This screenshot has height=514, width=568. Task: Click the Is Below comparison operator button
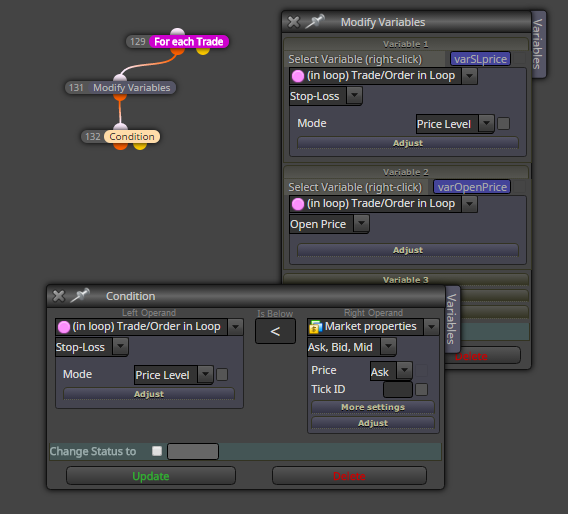275,331
